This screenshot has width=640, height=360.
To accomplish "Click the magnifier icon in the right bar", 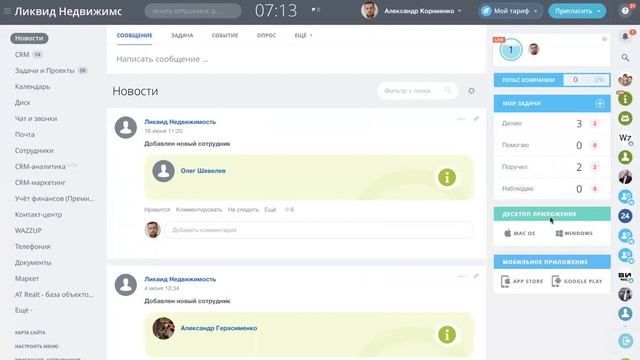I will [625, 58].
